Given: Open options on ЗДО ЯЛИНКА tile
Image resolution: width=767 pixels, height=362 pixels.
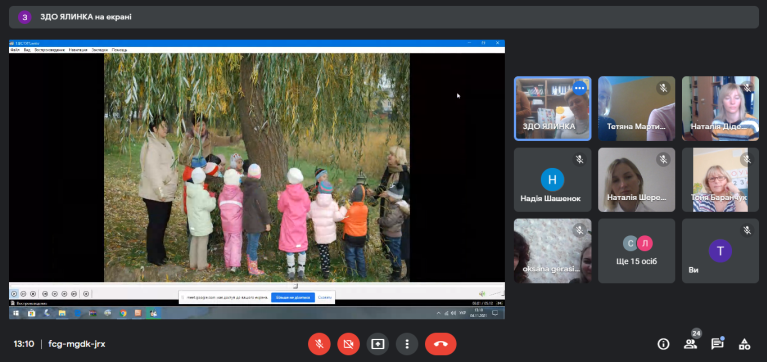Looking at the screenshot, I should pos(580,88).
